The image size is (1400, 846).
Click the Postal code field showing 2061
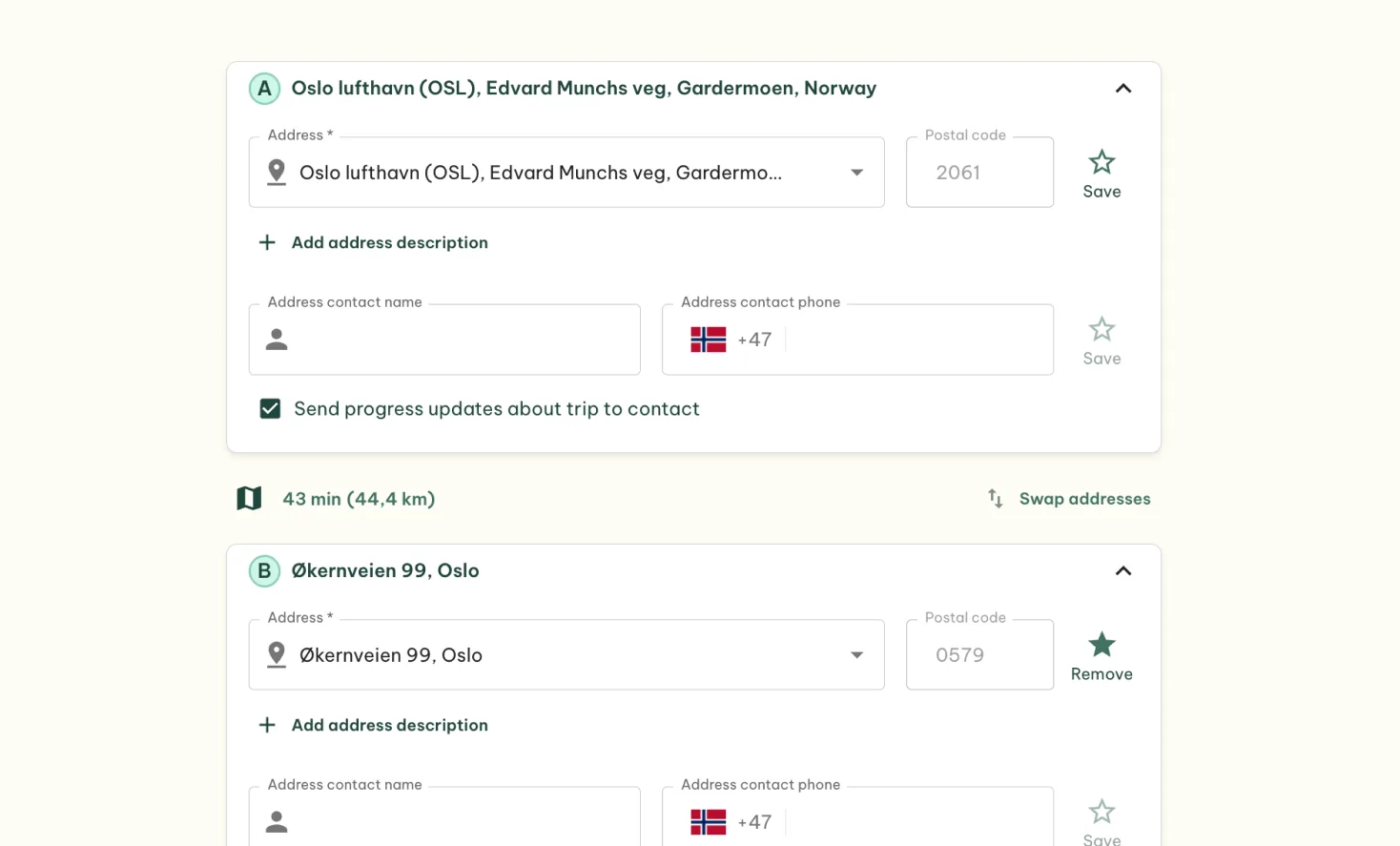(x=978, y=172)
